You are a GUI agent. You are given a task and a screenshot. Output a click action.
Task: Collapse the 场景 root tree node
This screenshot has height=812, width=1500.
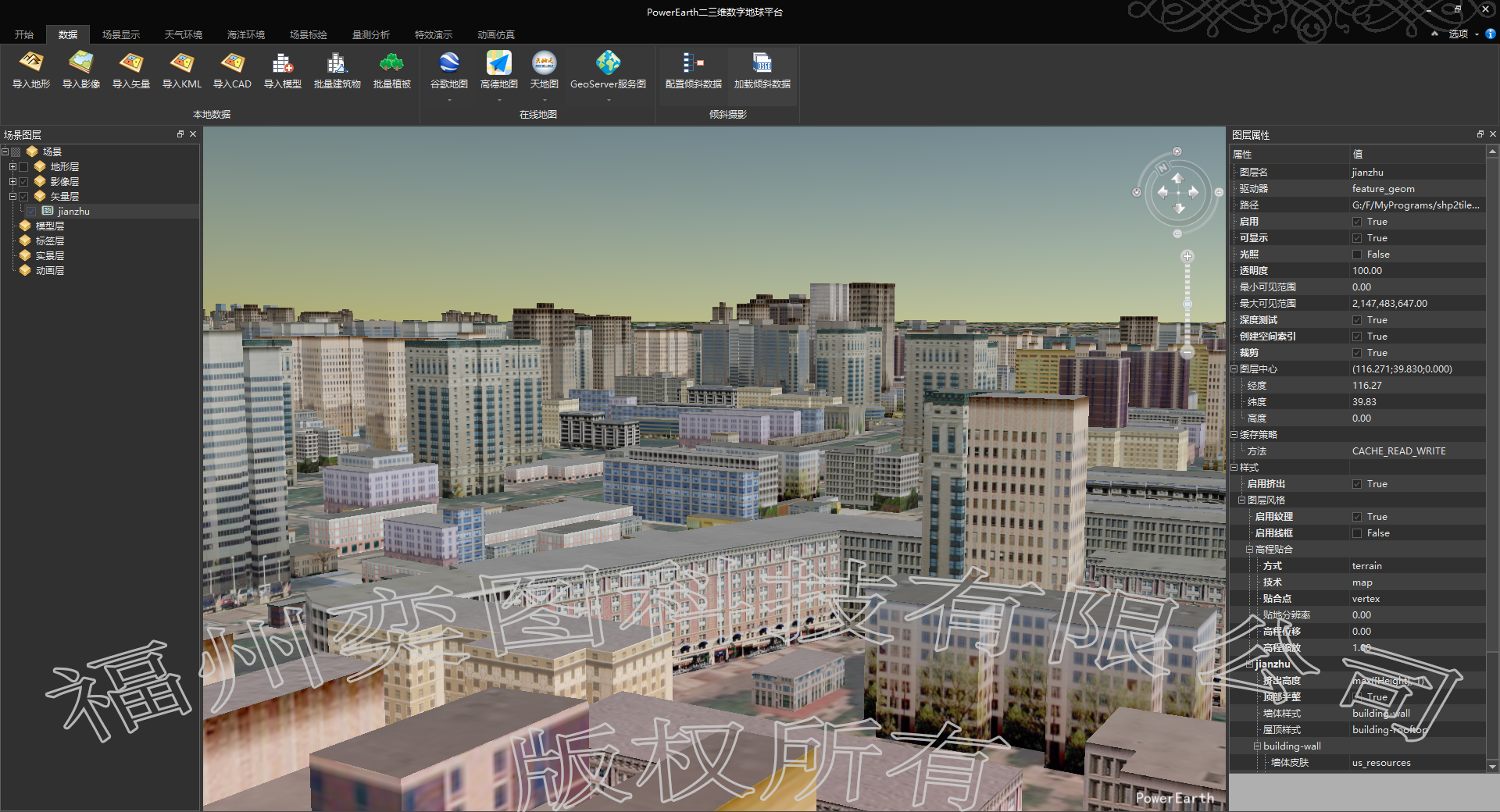[x=5, y=152]
